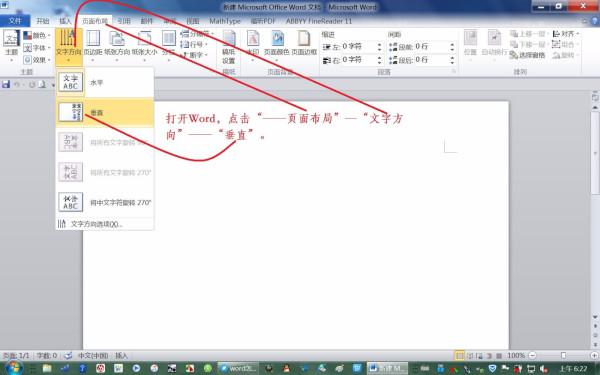Open the Watermark (水印) button
Image resolution: width=600 pixels, height=375 pixels.
tap(253, 46)
